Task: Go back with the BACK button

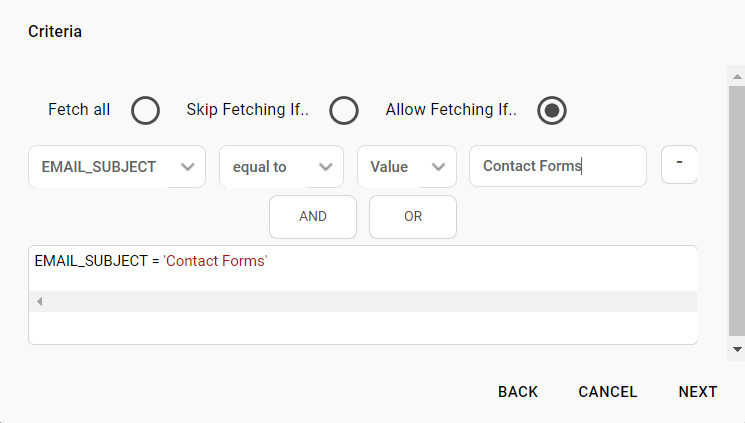Action: click(x=518, y=392)
